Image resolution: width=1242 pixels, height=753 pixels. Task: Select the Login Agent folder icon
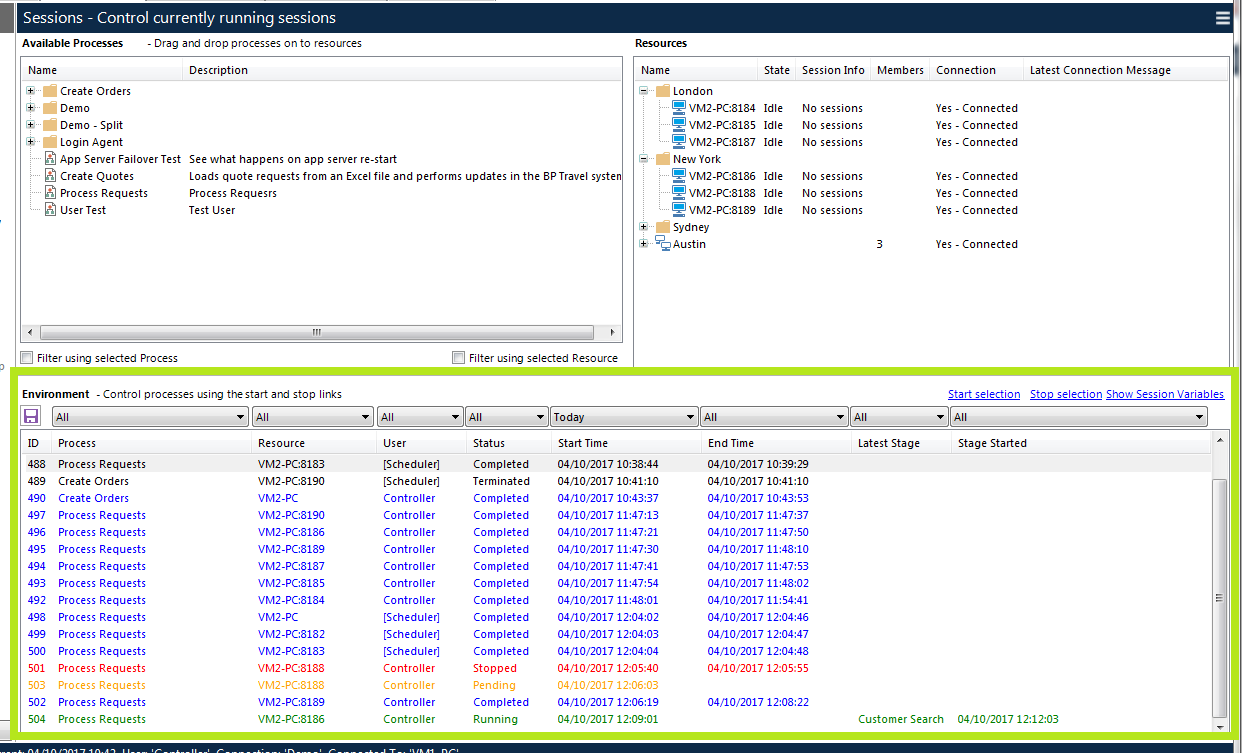[x=50, y=142]
